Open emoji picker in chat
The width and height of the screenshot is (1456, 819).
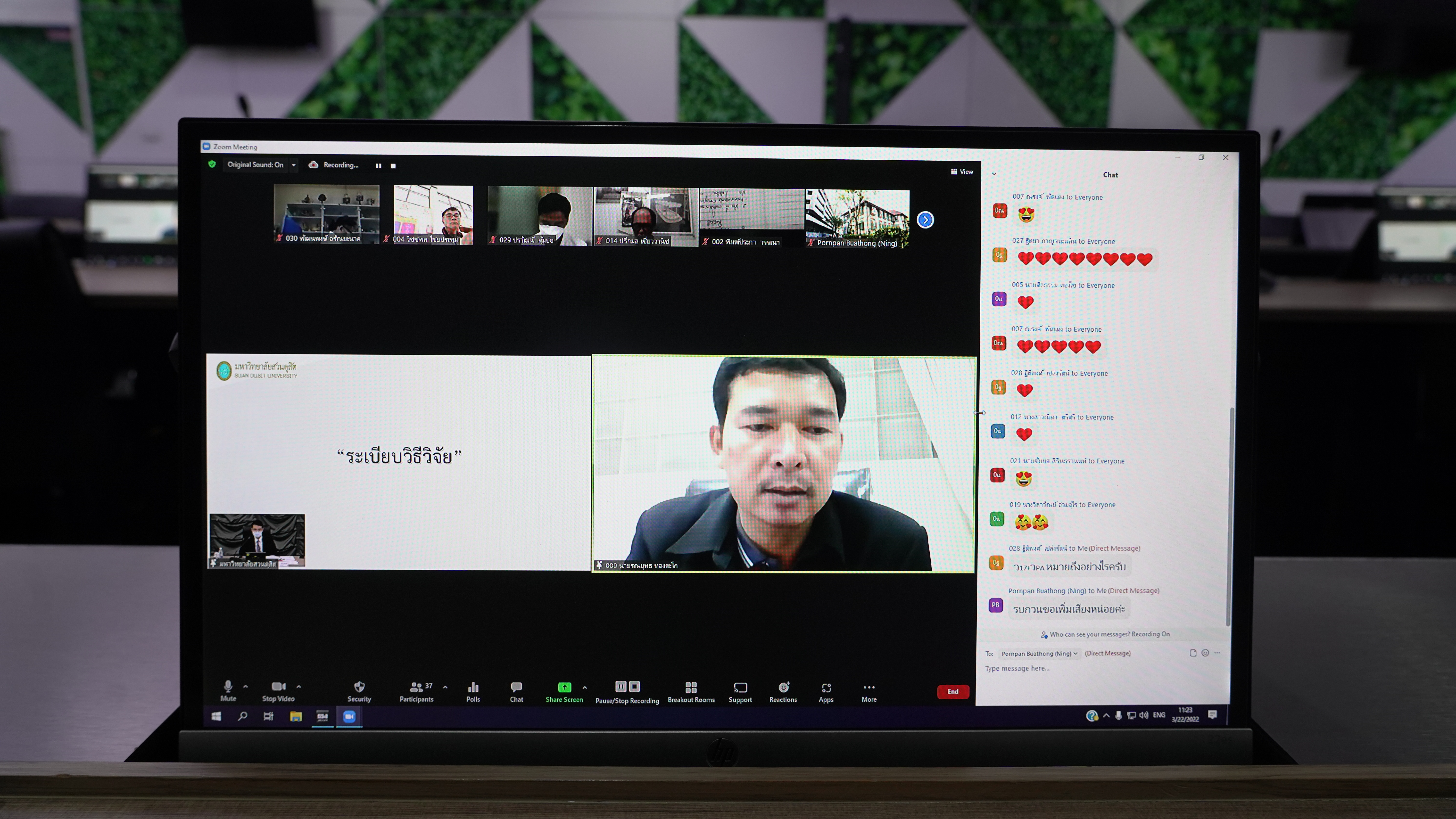pos(1205,653)
